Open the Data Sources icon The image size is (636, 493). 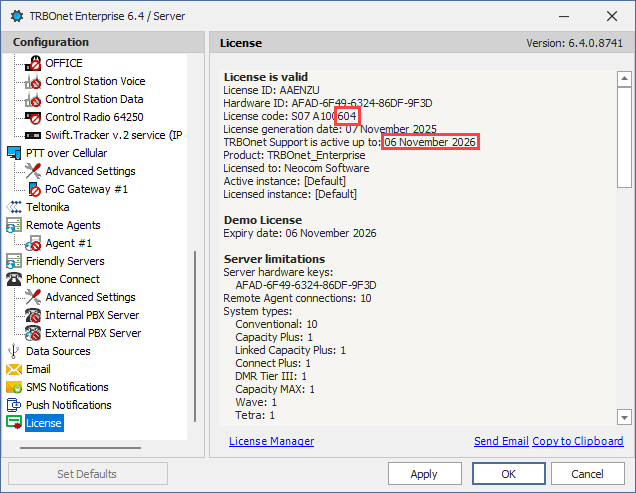14,351
